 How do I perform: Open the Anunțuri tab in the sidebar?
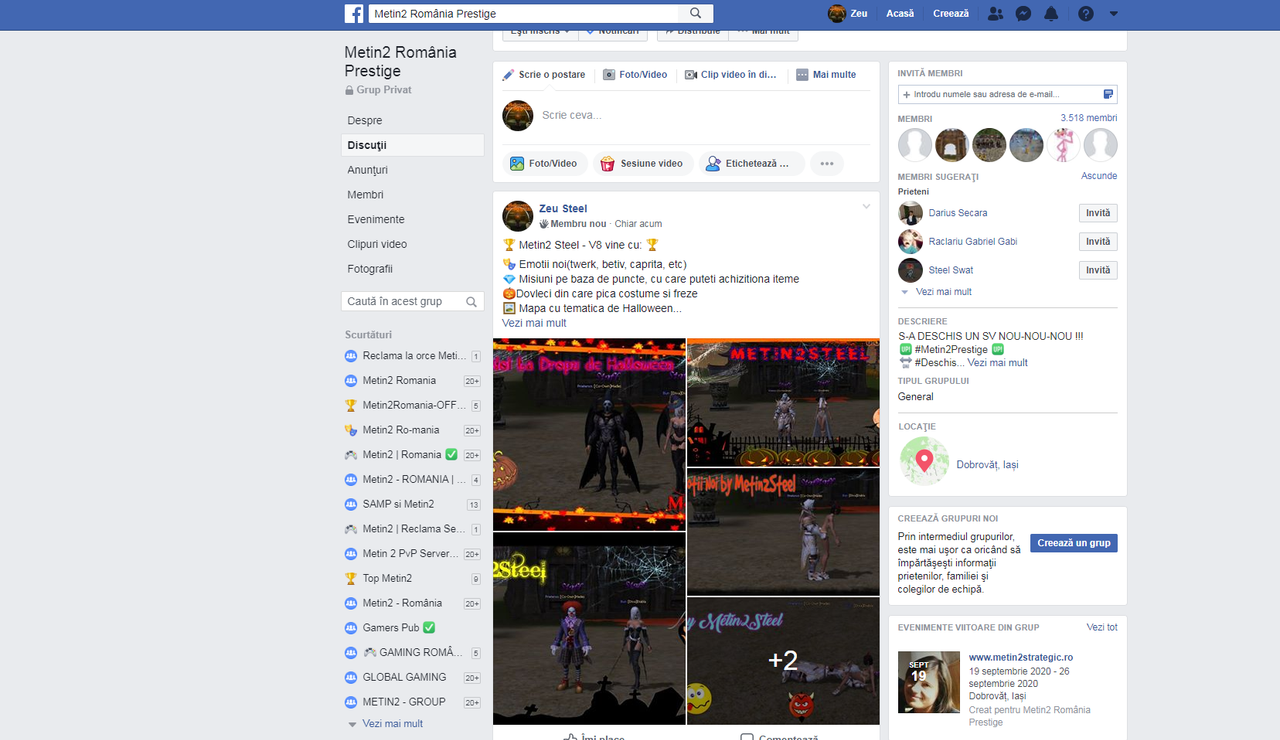pos(369,170)
